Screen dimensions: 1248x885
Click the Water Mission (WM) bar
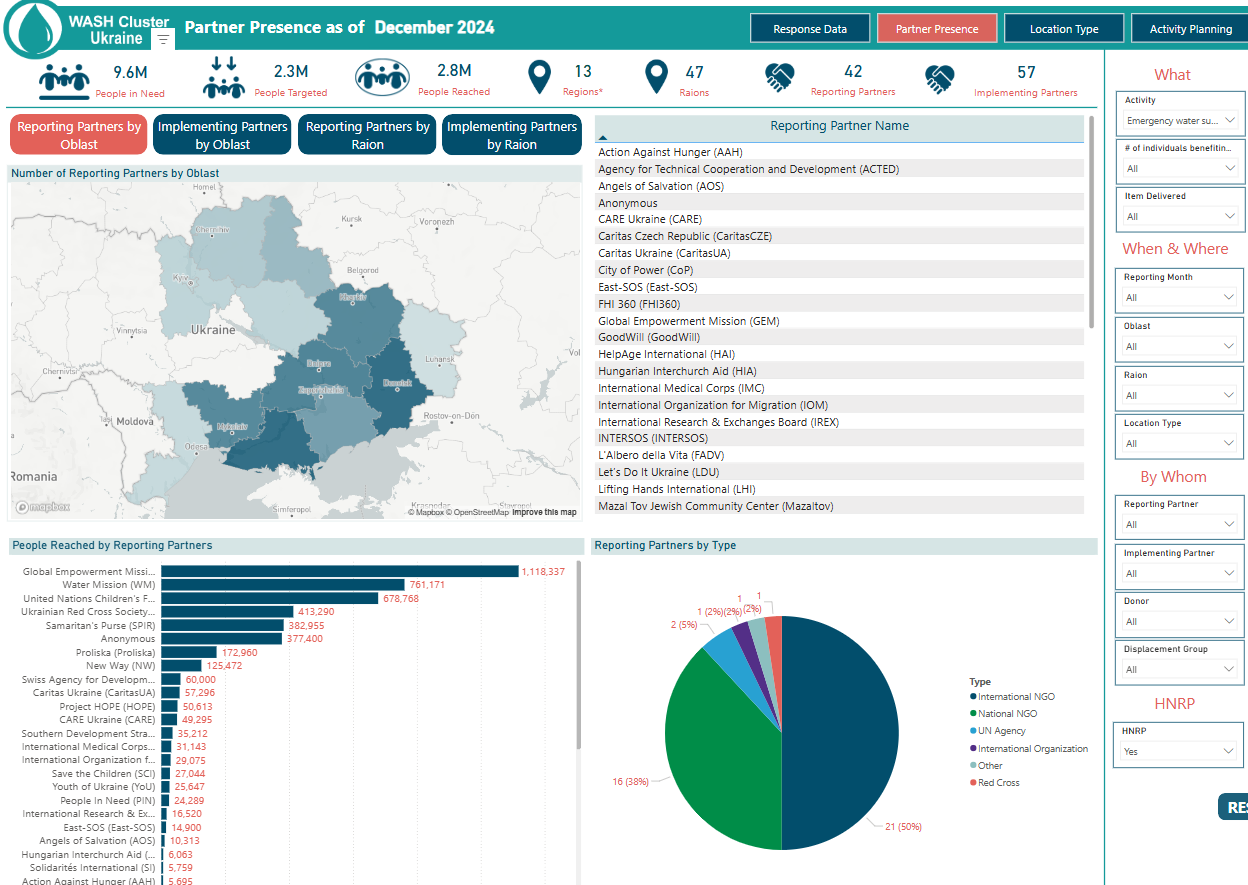point(283,585)
